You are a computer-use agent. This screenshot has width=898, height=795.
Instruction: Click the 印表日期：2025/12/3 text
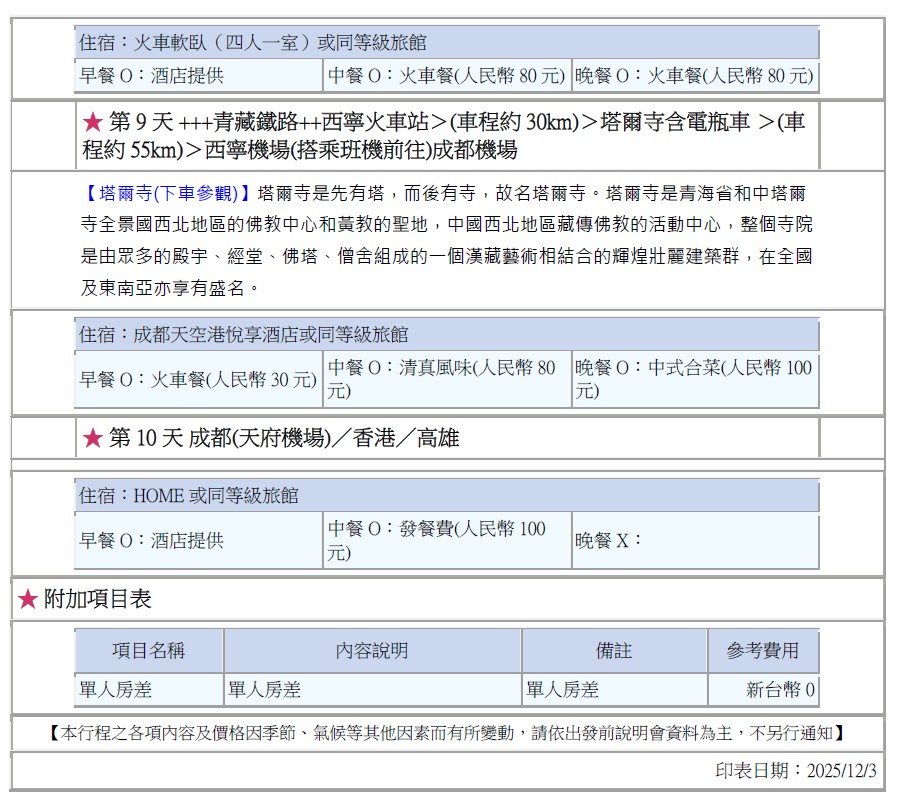click(x=795, y=771)
